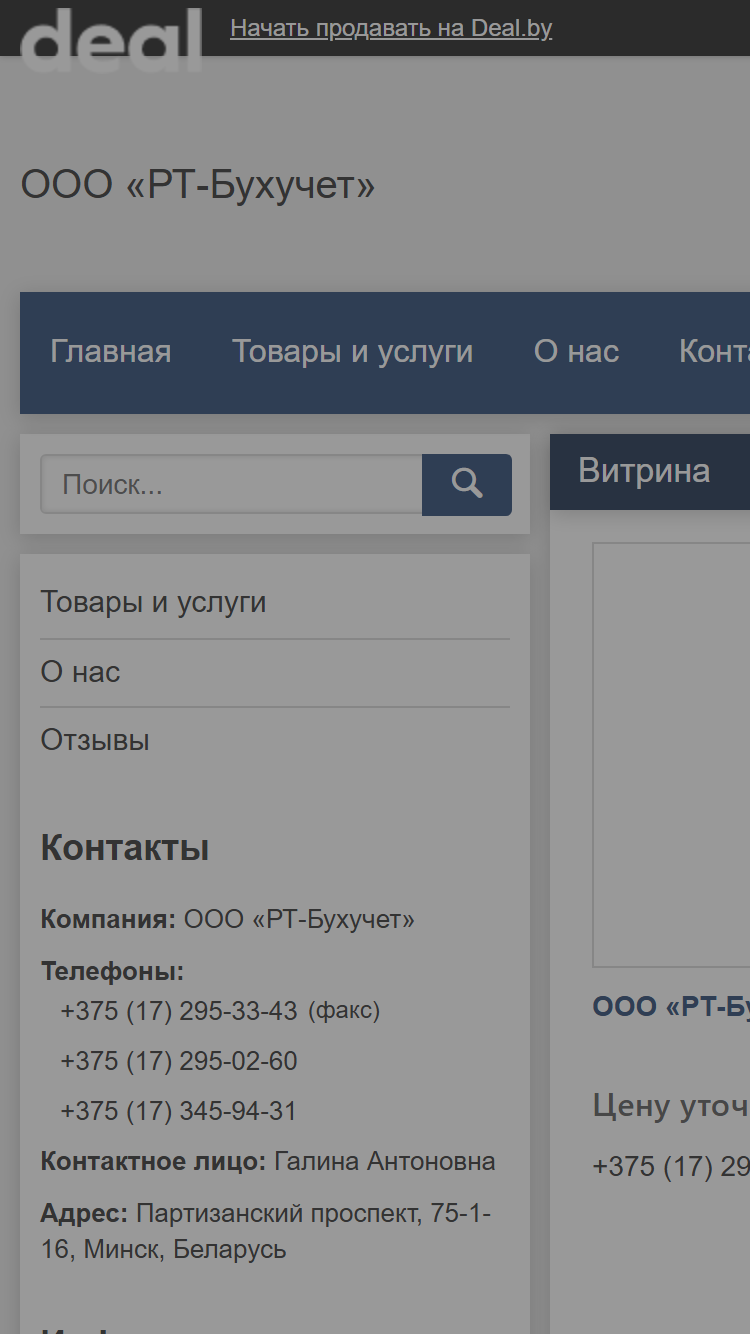The height and width of the screenshot is (1334, 750).
Task: Open the showcase product image placeholder
Action: point(671,755)
